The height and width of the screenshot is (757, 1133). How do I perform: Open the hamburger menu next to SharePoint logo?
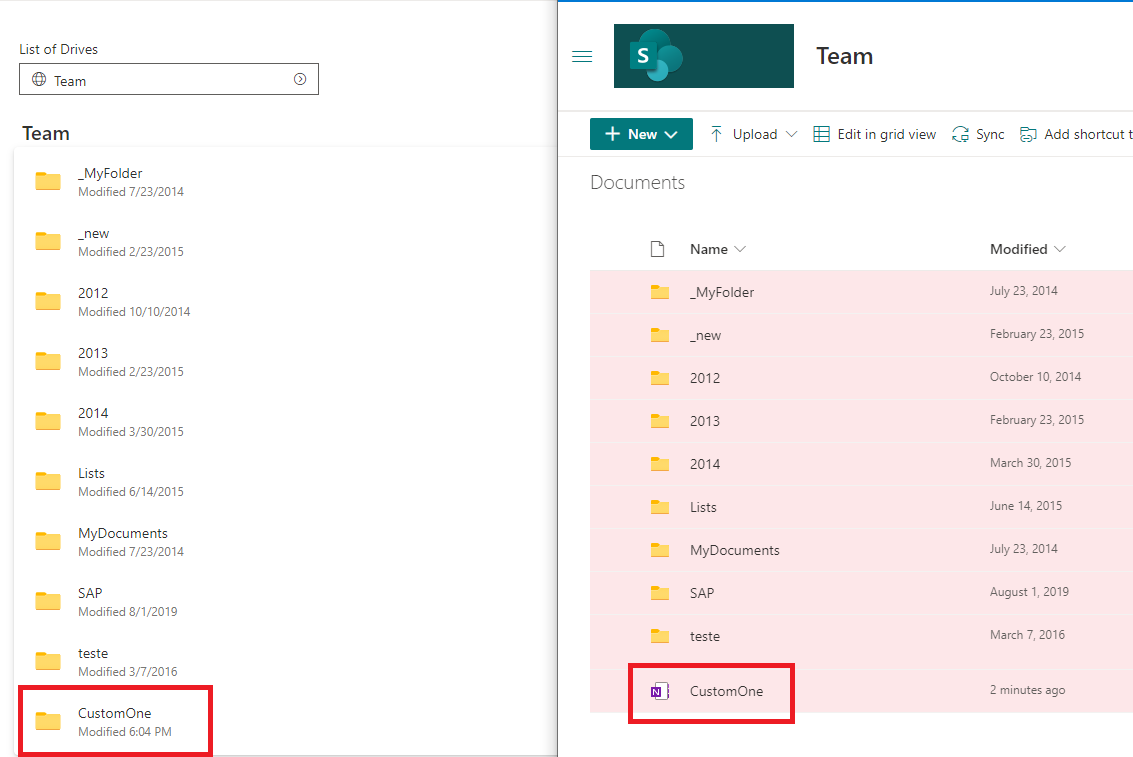(x=582, y=57)
